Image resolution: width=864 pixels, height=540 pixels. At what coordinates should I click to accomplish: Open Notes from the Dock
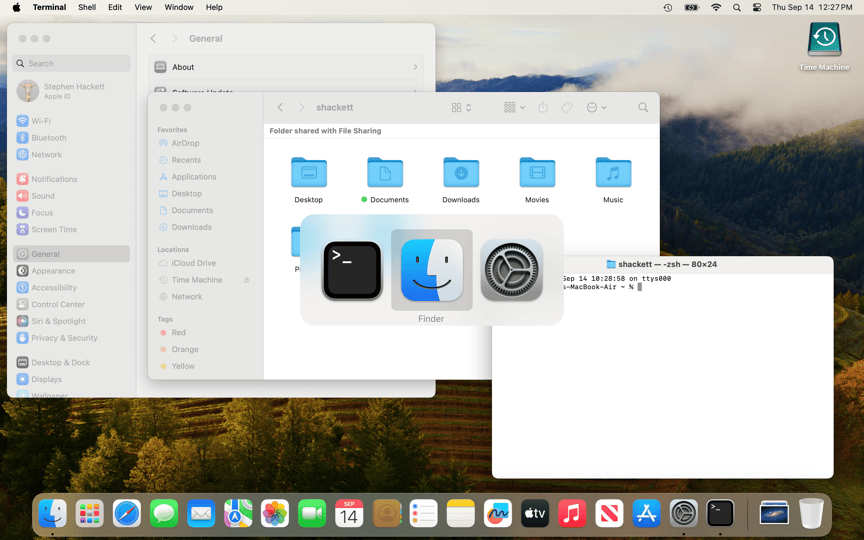click(x=461, y=514)
